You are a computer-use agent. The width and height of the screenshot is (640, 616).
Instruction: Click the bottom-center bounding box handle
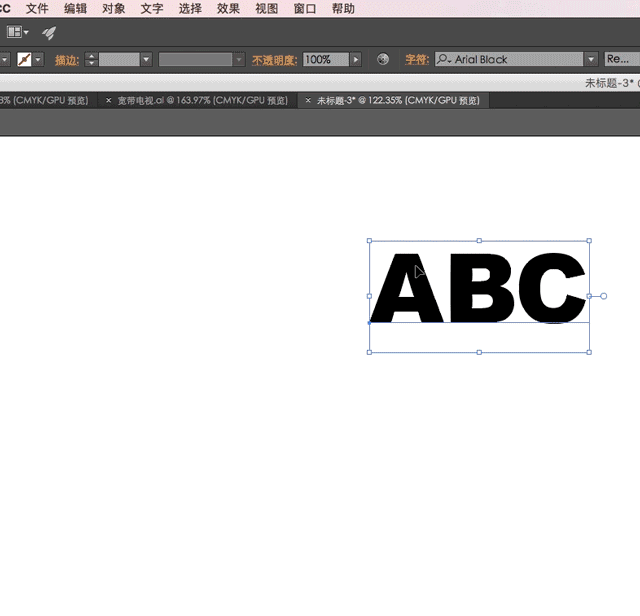[479, 352]
